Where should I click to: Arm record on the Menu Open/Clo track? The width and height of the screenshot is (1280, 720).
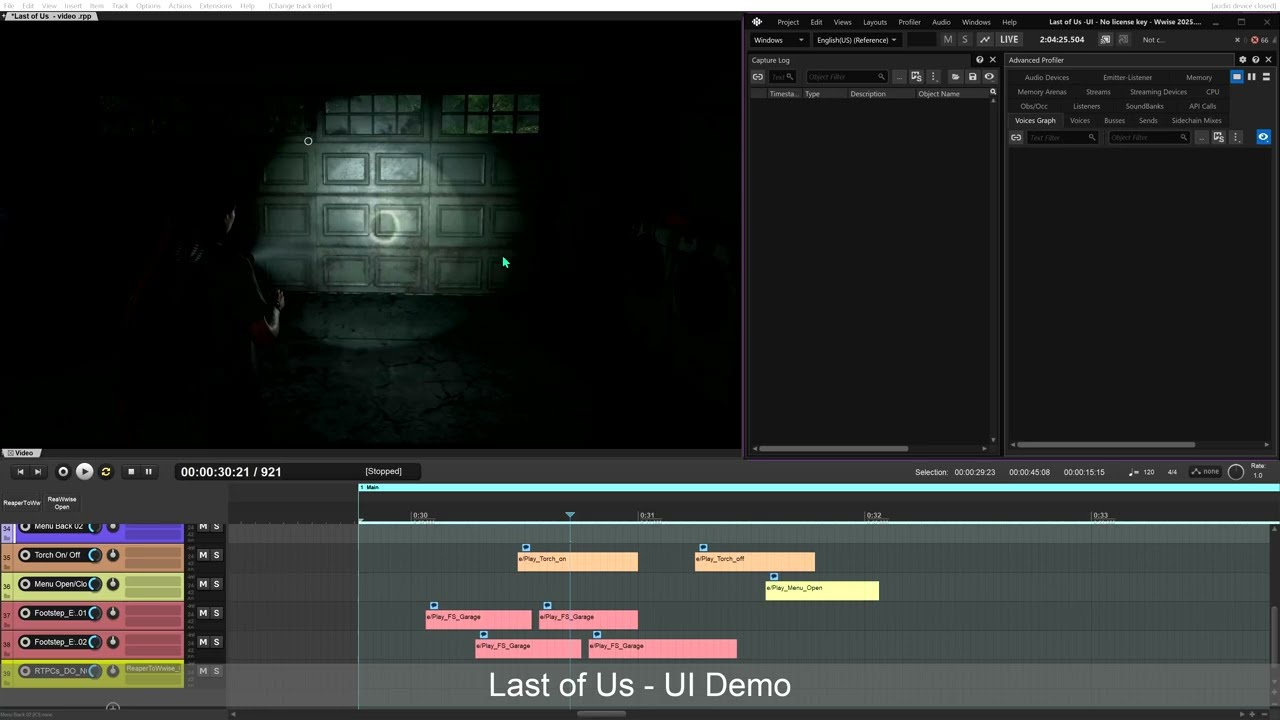pos(25,584)
